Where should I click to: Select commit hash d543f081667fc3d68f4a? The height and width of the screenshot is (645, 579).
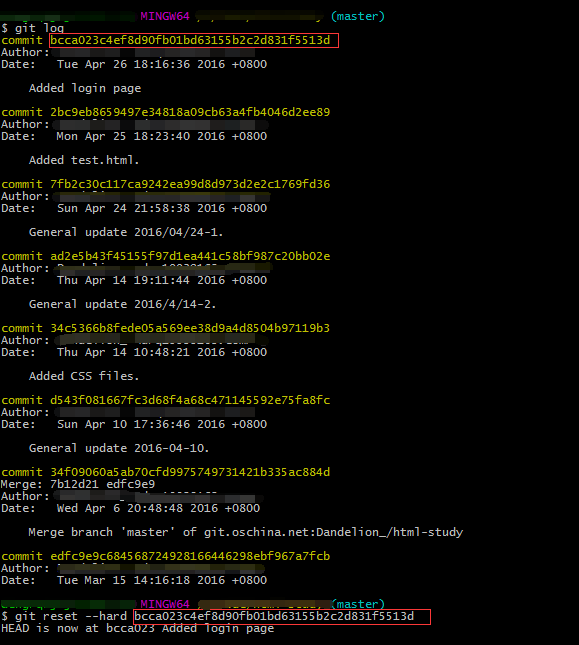(190, 400)
